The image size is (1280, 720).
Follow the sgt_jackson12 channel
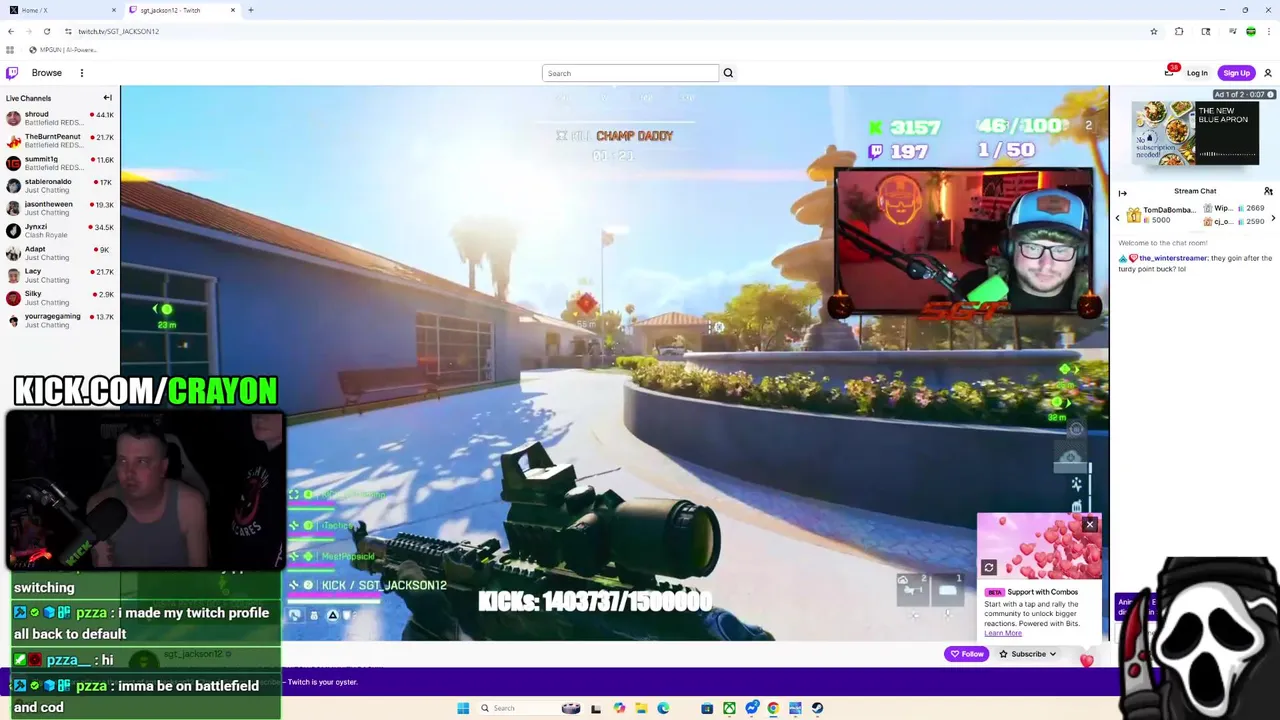pyautogui.click(x=967, y=654)
